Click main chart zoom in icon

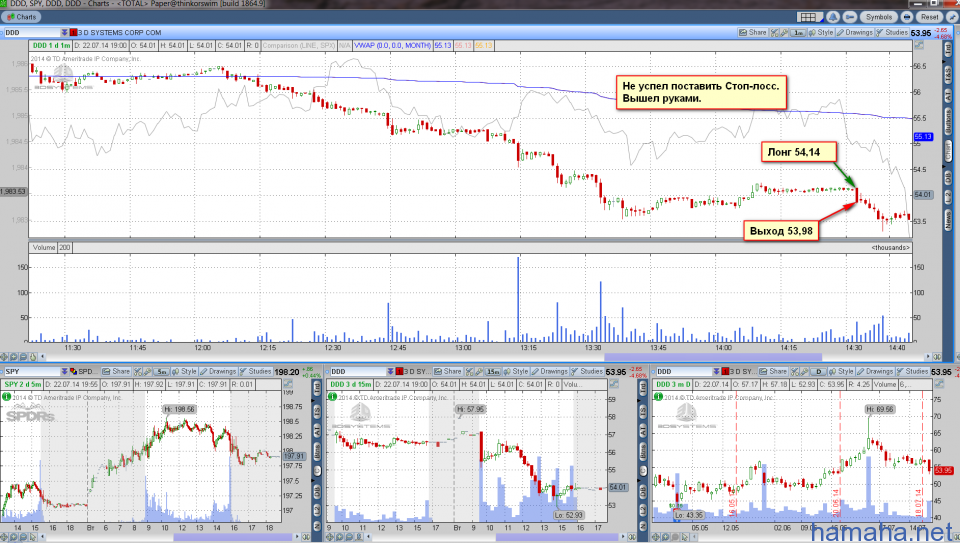point(14,356)
